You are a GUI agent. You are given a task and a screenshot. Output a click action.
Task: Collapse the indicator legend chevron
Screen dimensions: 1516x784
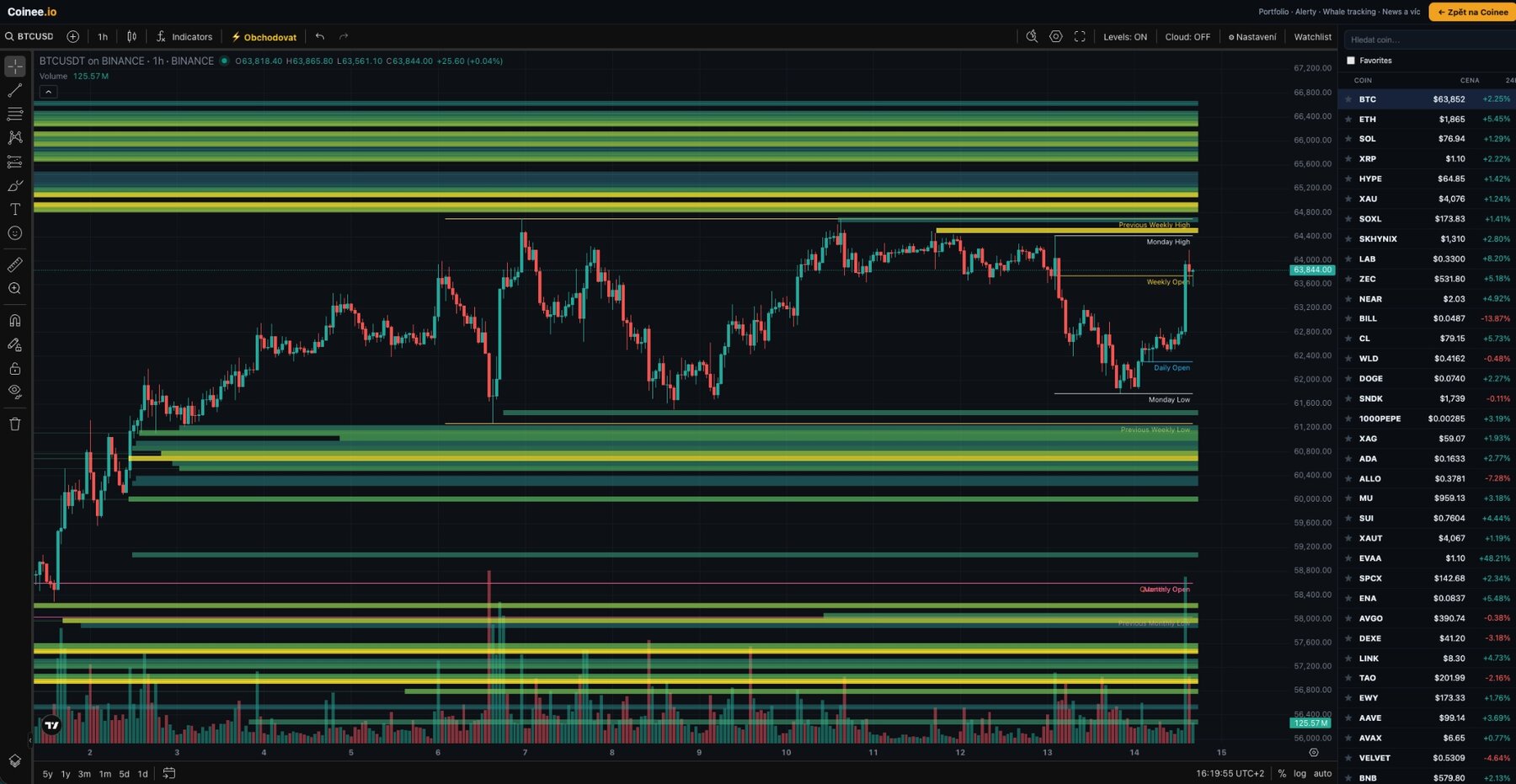click(48, 92)
